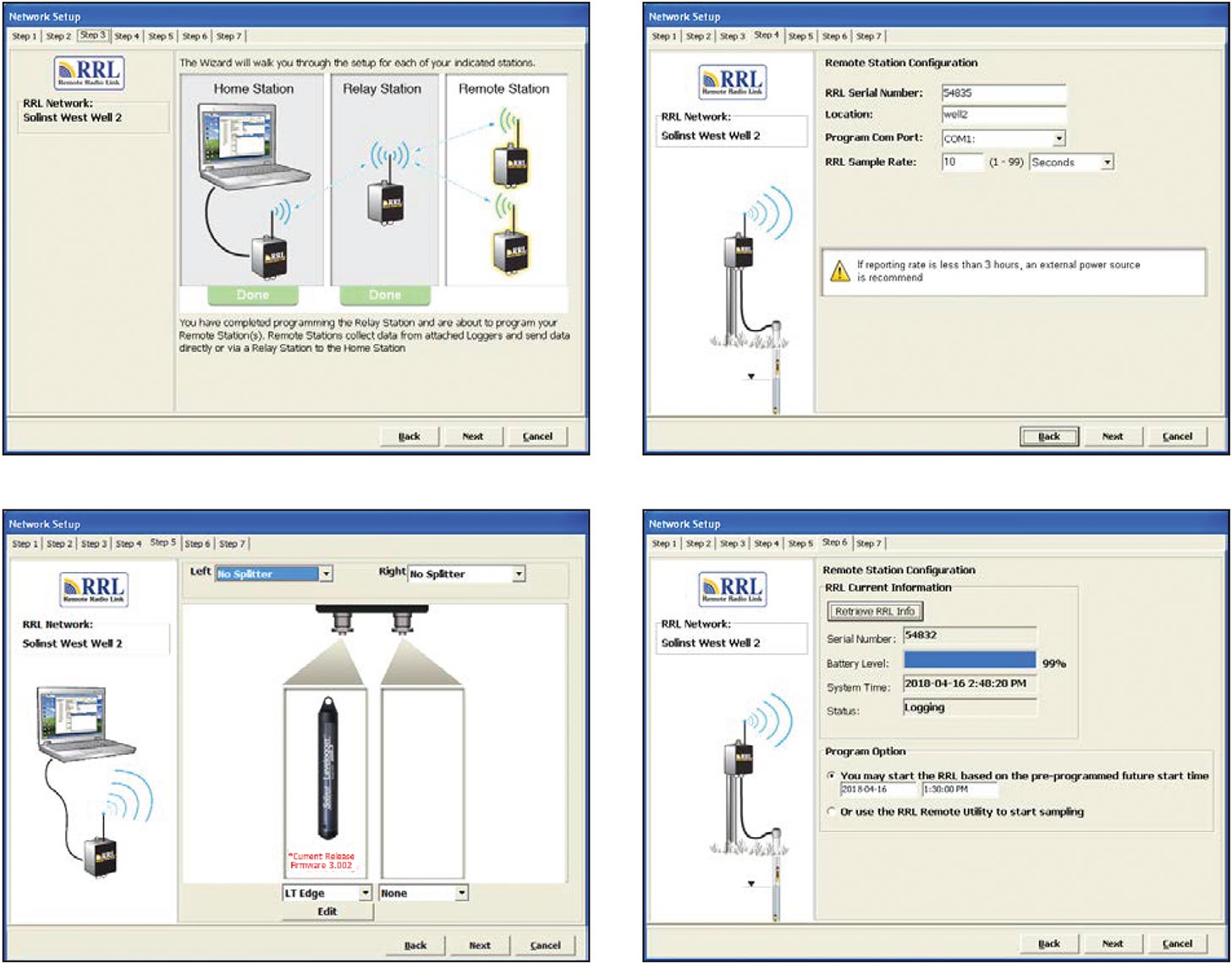Click the Edit button under LT Edge
Viewport: 1232px width, 964px height.
tap(327, 912)
